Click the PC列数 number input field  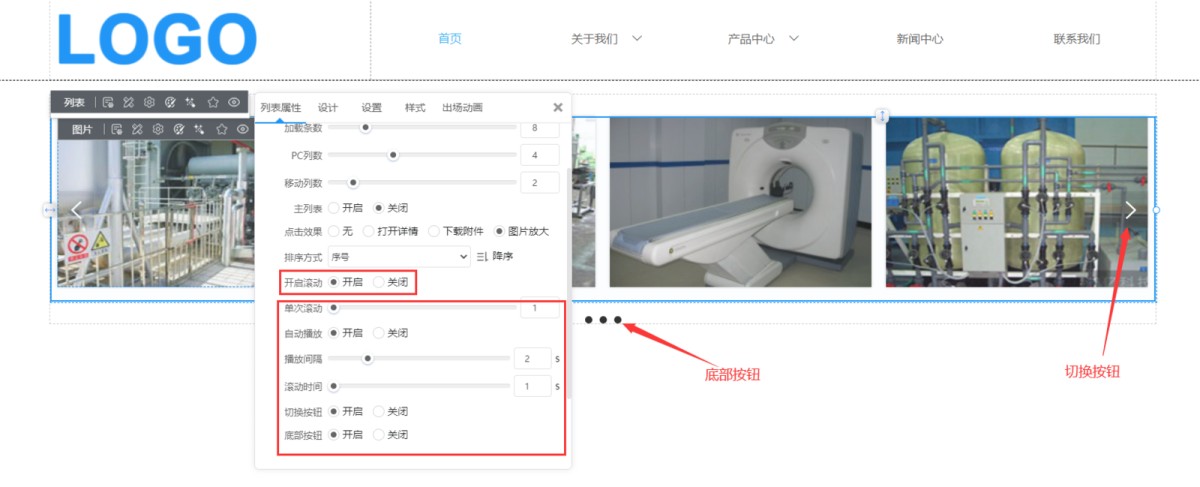point(539,155)
